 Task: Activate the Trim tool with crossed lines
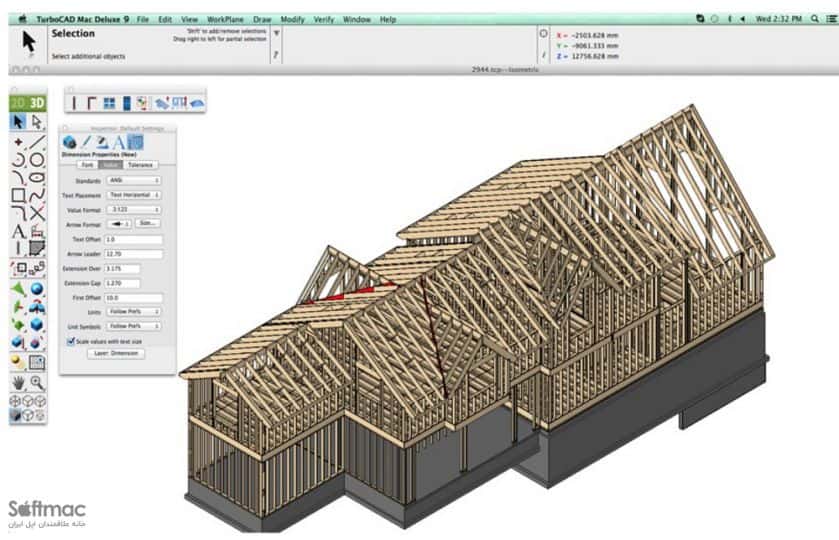pyautogui.click(x=37, y=212)
